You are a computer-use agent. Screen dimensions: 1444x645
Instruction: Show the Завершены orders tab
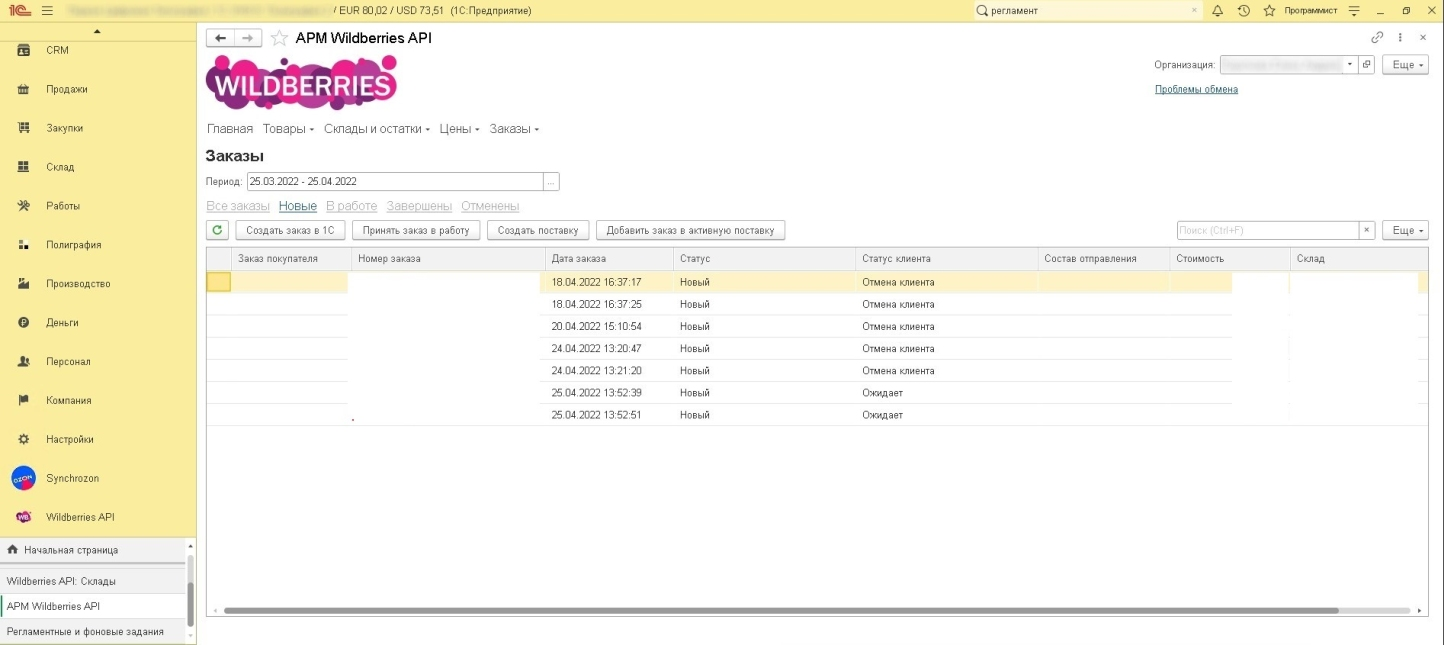click(419, 206)
